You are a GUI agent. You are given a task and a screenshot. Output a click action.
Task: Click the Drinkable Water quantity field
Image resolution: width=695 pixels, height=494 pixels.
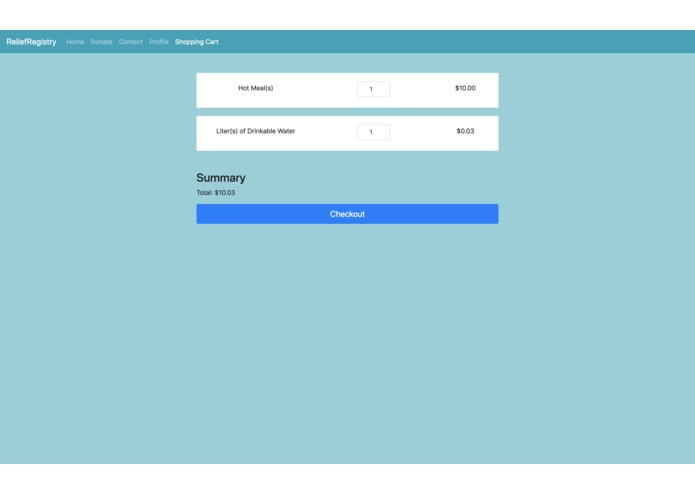tap(373, 132)
